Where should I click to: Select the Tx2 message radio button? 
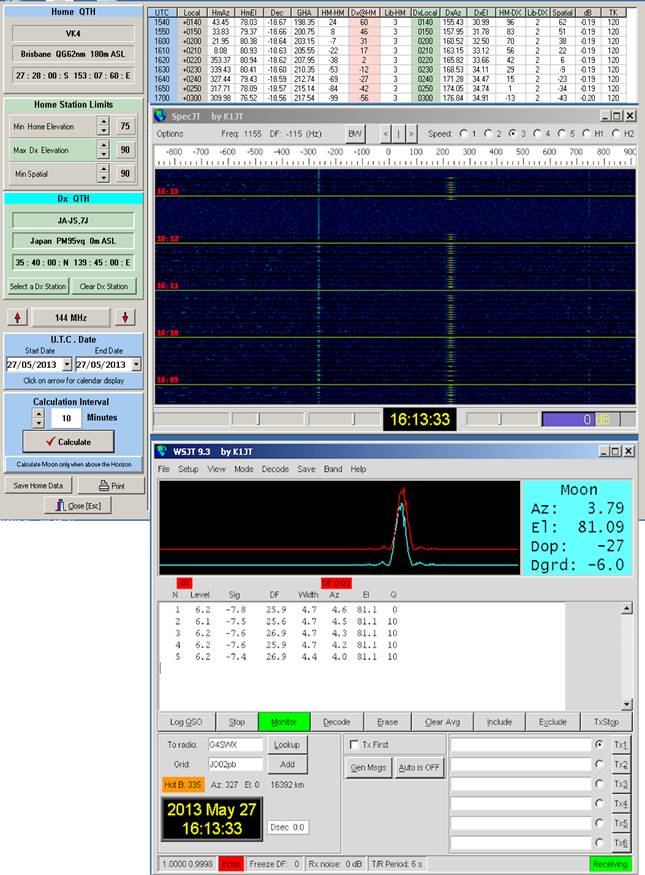coord(599,765)
